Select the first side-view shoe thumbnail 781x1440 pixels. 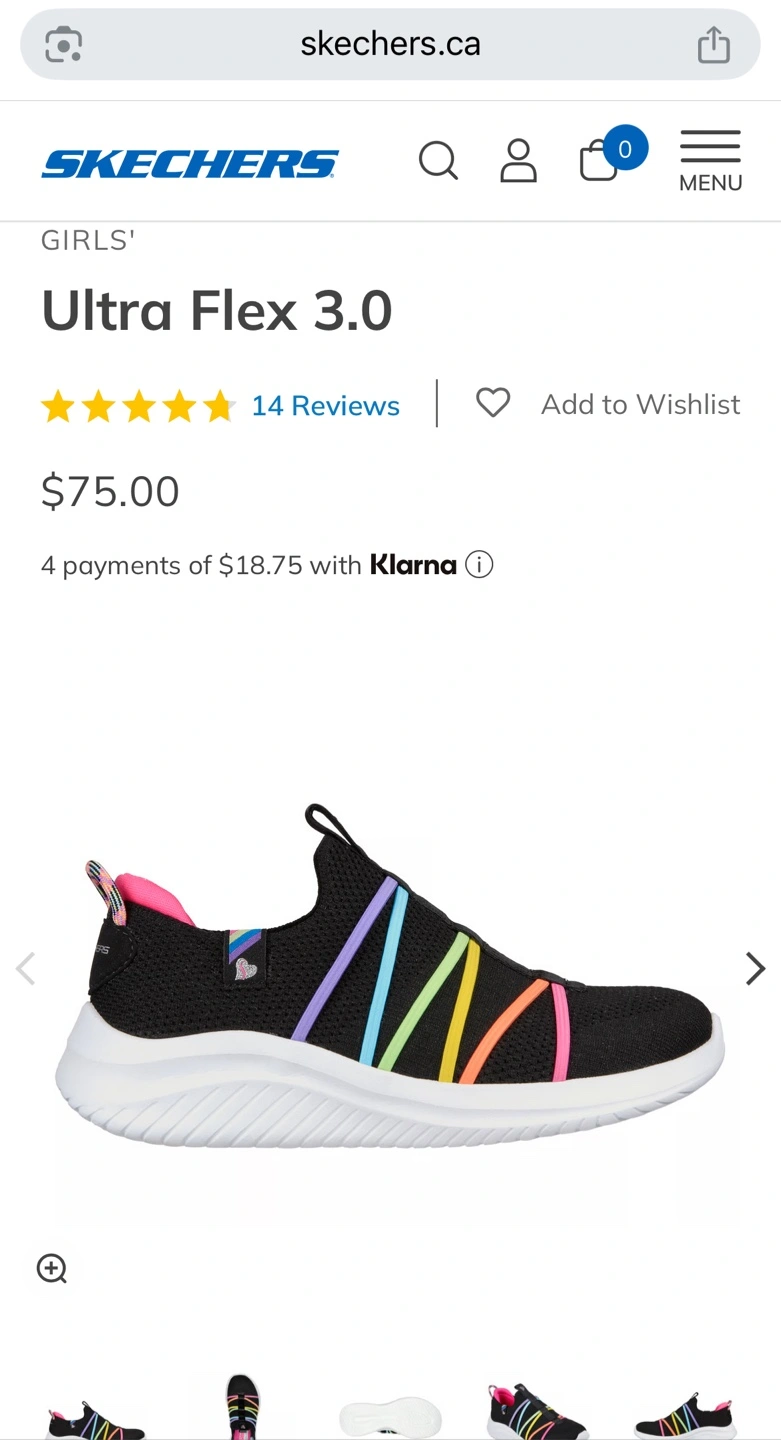point(96,1416)
